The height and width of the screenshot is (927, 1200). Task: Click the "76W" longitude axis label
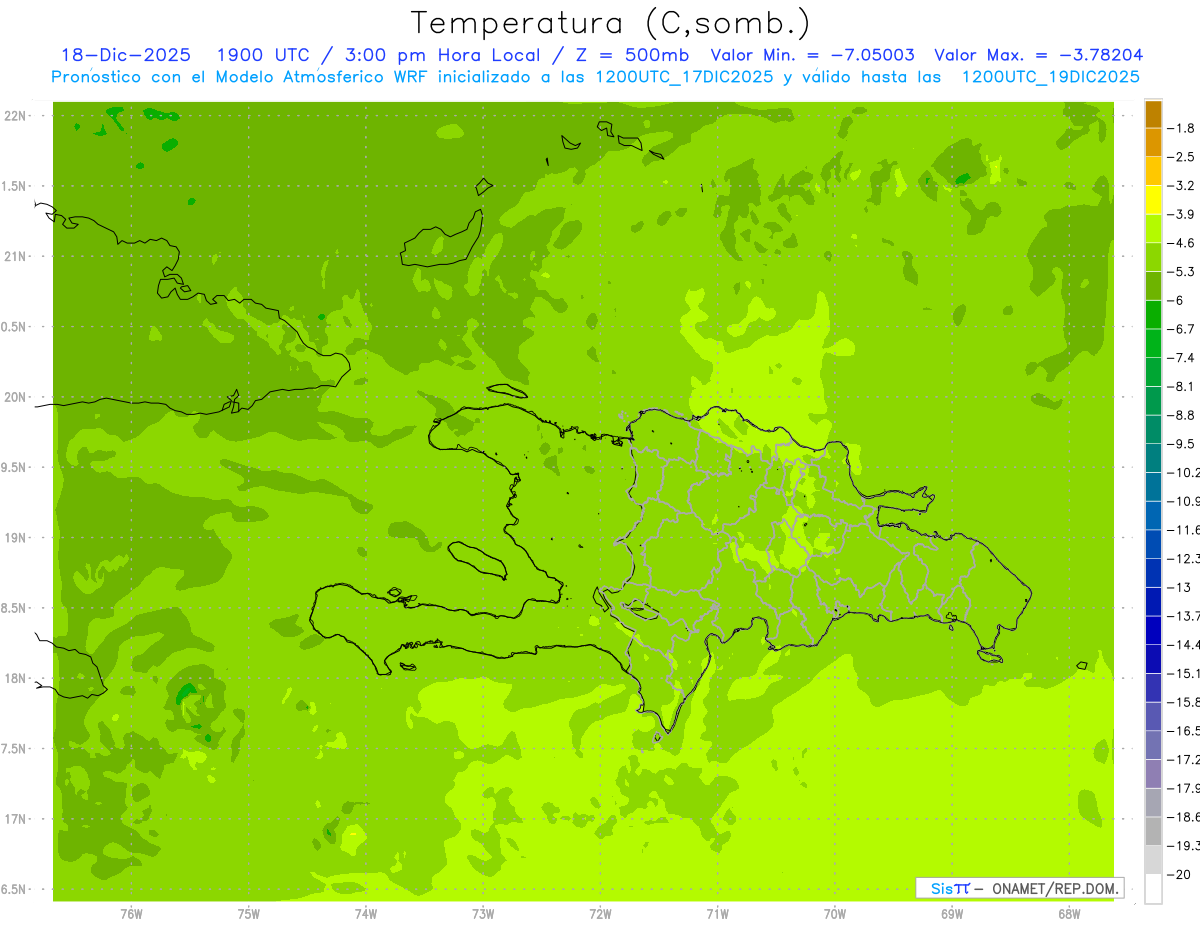tap(131, 914)
